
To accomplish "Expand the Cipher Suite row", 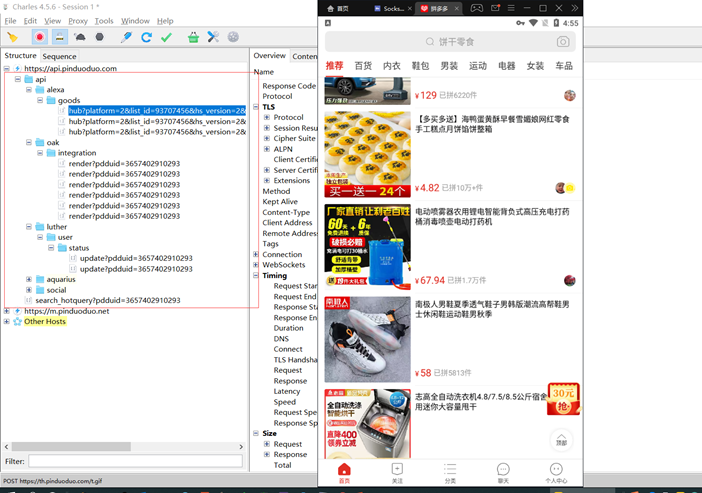I will [x=267, y=138].
